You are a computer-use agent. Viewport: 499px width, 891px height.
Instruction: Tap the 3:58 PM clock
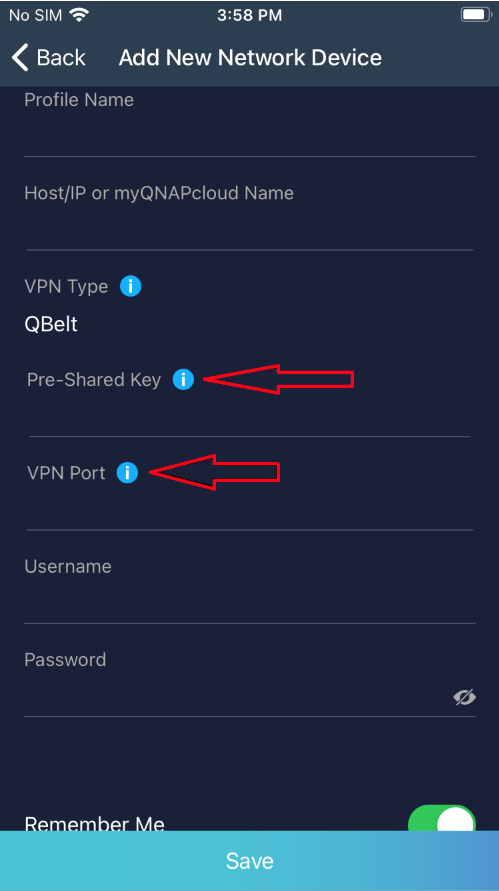(250, 15)
